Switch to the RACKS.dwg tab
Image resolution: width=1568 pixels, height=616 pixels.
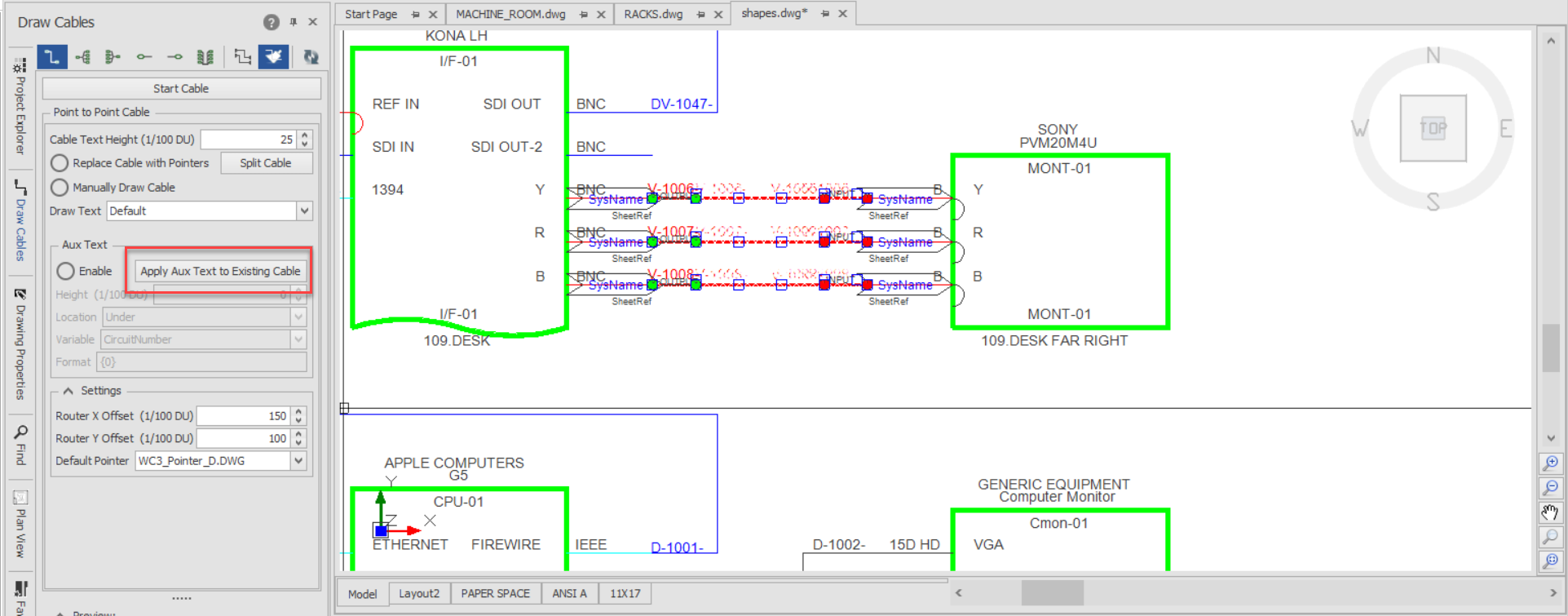click(653, 14)
